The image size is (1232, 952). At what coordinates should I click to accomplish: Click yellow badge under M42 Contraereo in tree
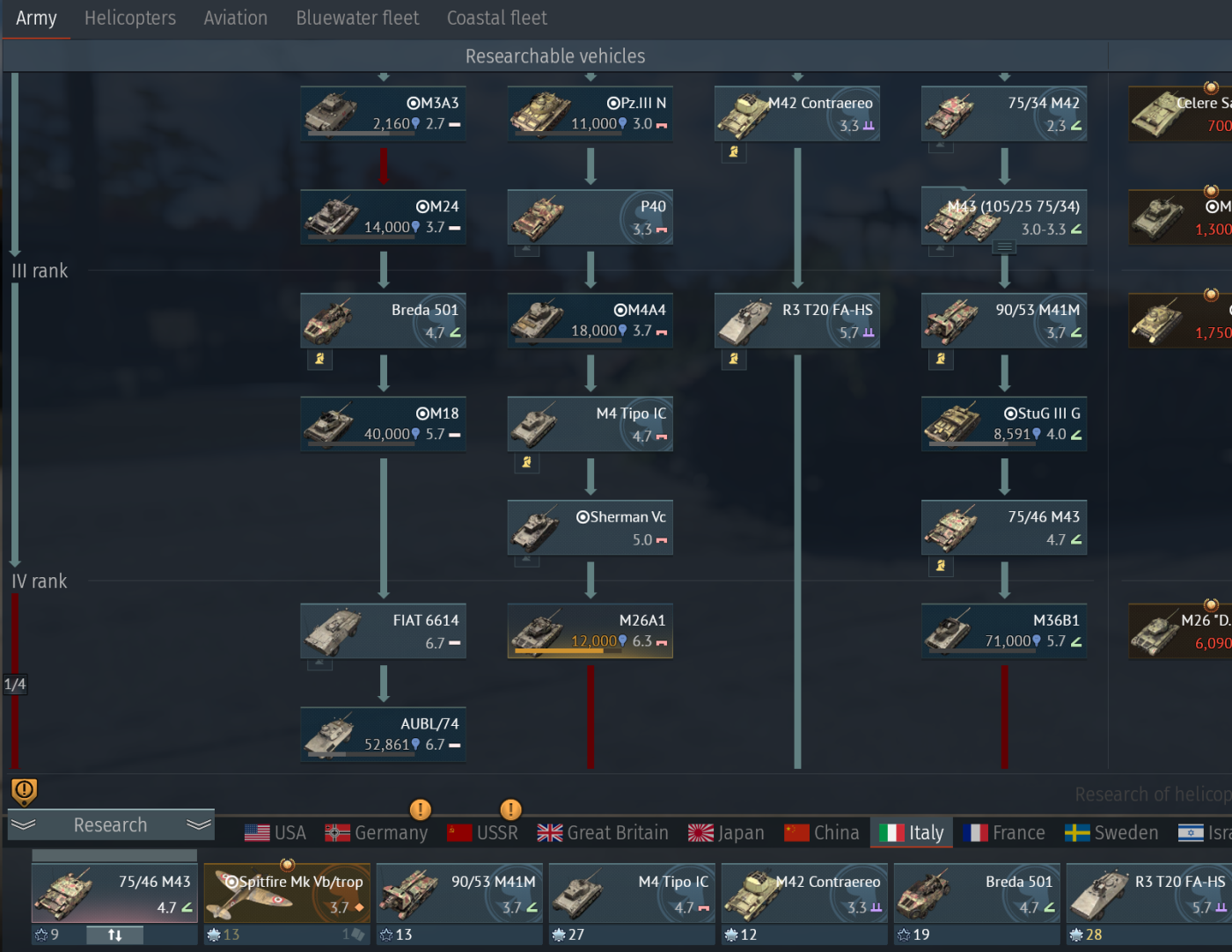click(733, 152)
